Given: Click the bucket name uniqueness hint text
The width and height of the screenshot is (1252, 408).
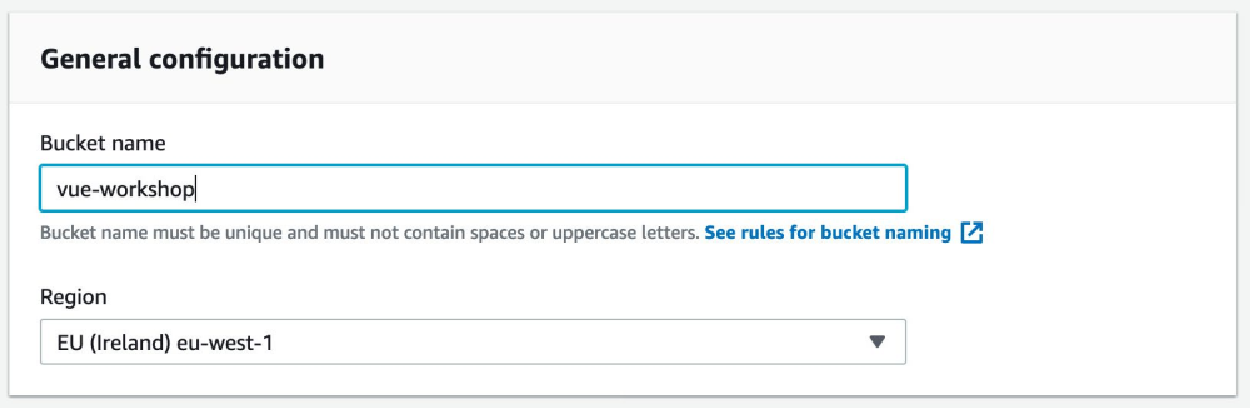Looking at the screenshot, I should coord(370,233).
